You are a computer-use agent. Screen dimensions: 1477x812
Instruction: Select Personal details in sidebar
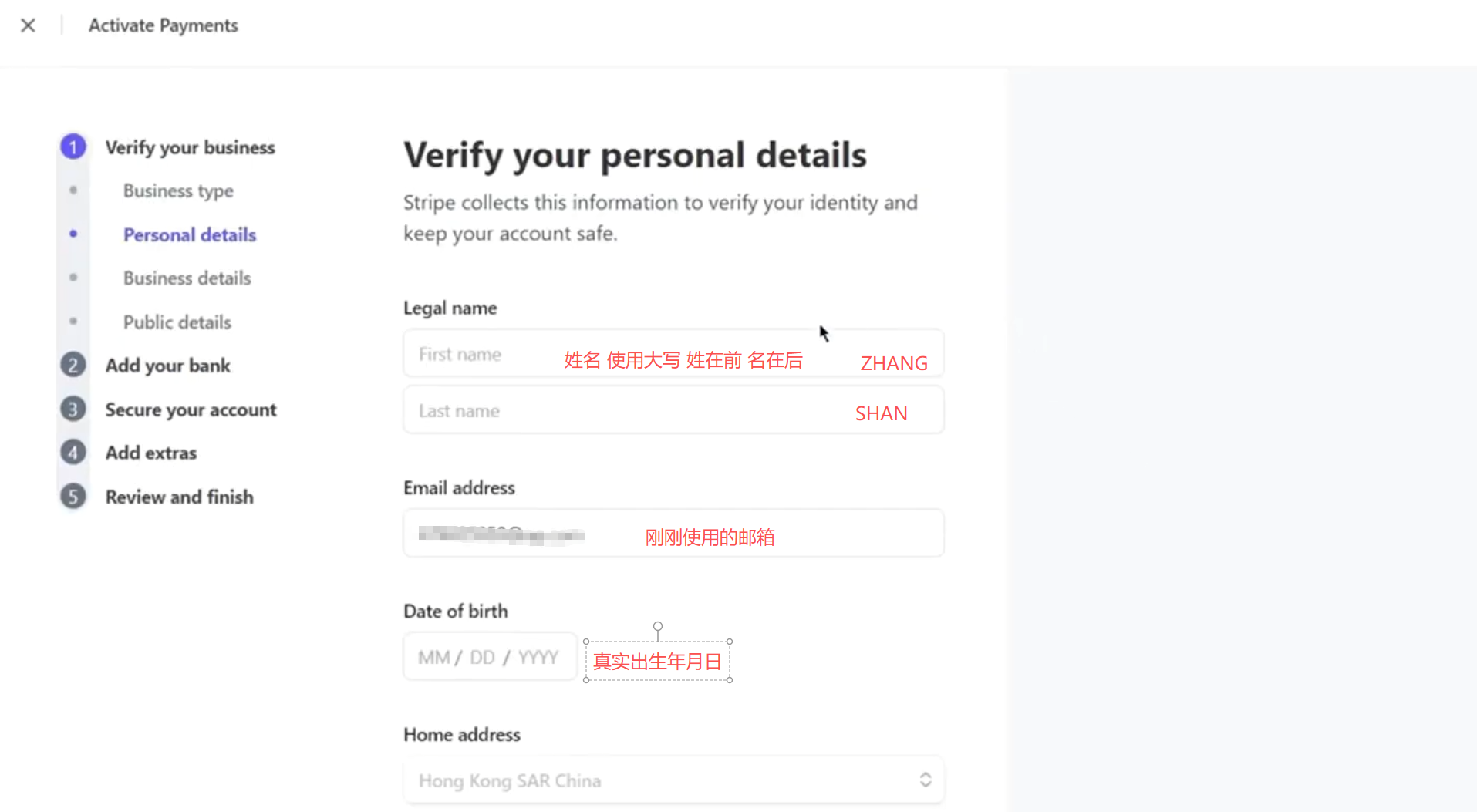point(190,234)
